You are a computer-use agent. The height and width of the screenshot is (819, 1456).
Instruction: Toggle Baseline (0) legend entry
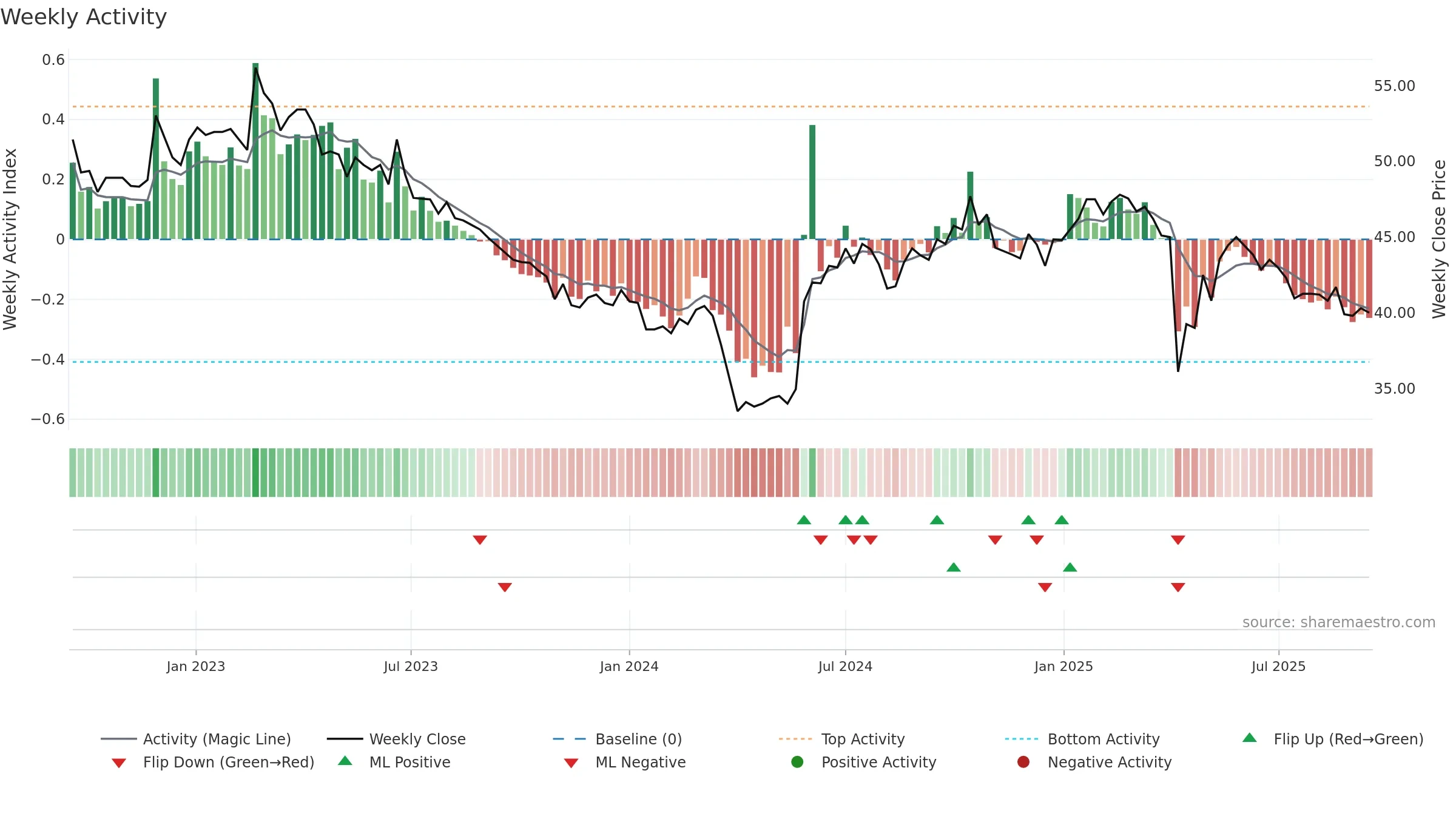(618, 739)
